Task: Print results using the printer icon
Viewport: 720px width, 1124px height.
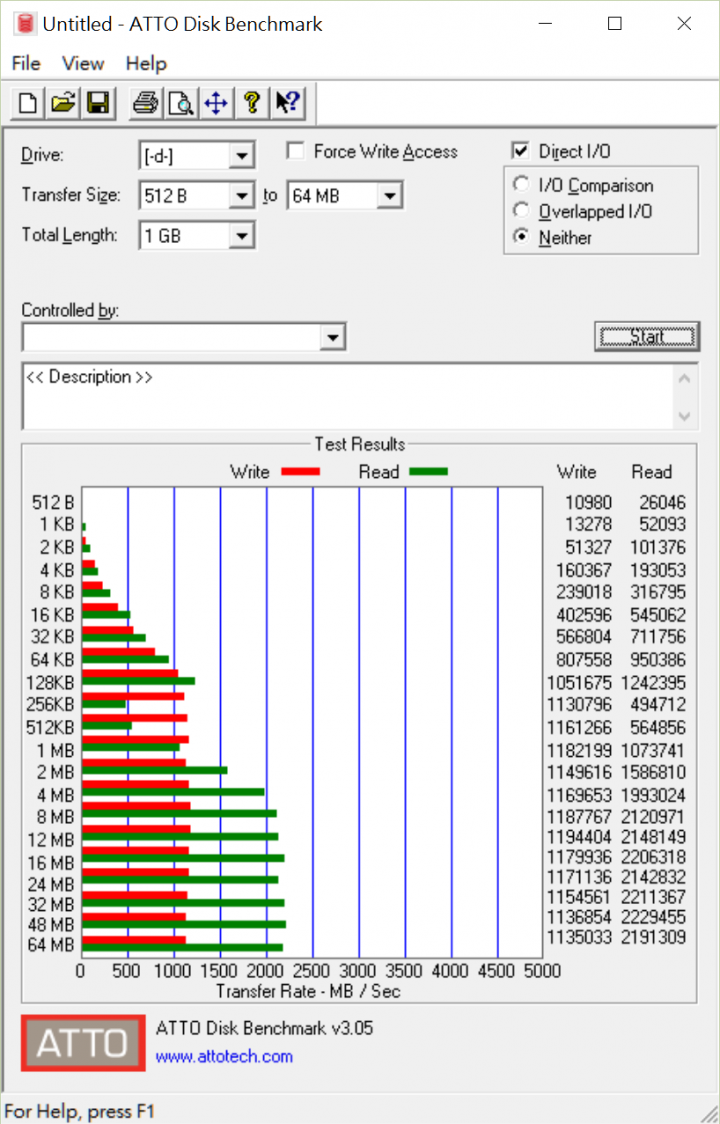Action: (x=146, y=103)
